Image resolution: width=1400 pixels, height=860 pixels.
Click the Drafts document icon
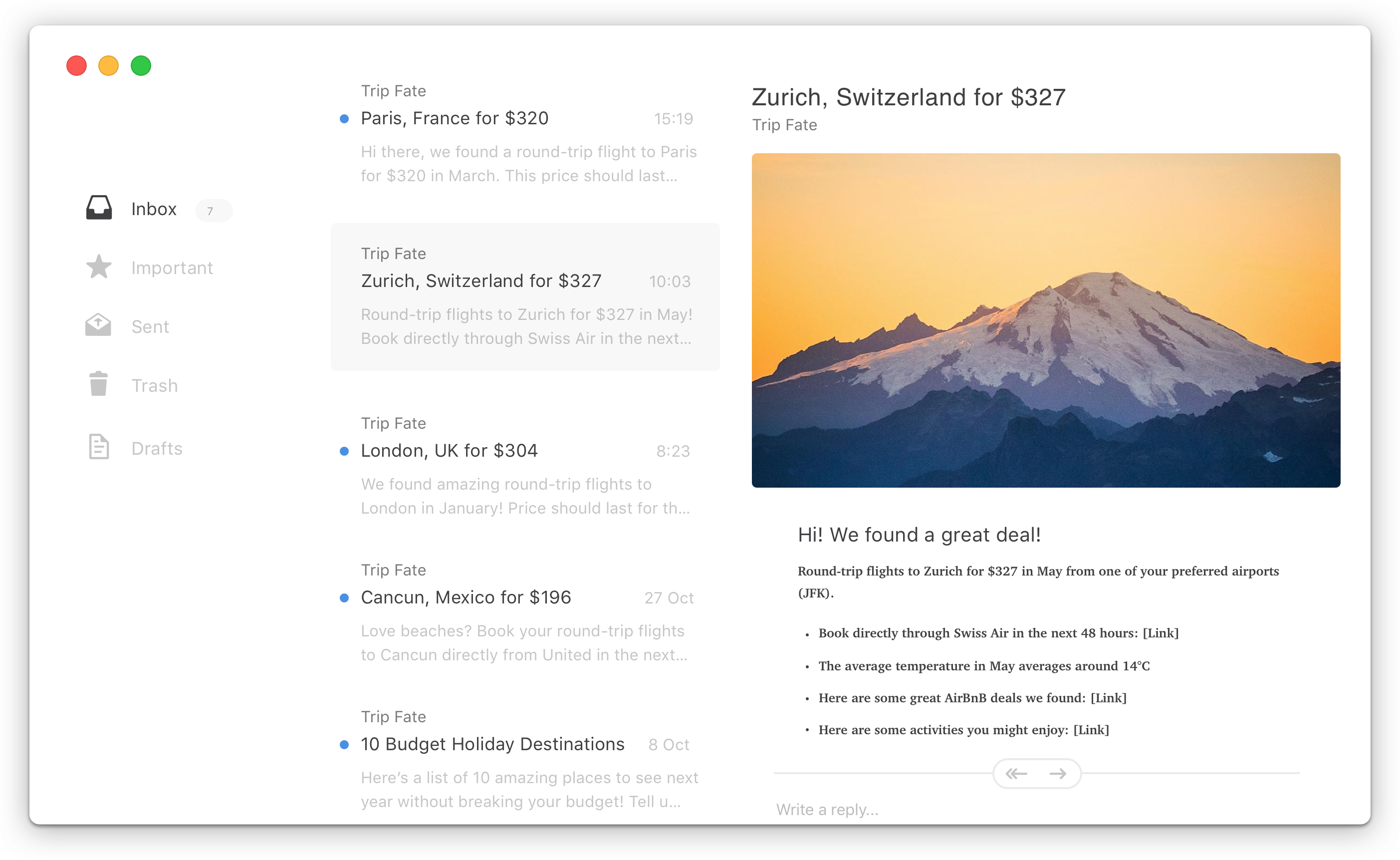tap(99, 447)
